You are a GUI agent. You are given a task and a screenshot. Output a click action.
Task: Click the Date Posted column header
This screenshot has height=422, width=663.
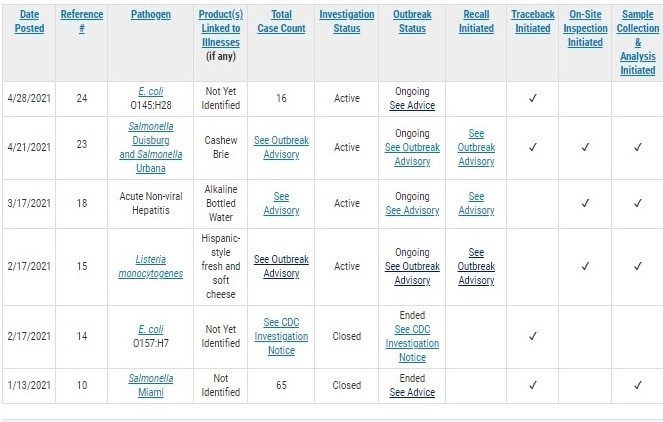tap(29, 22)
